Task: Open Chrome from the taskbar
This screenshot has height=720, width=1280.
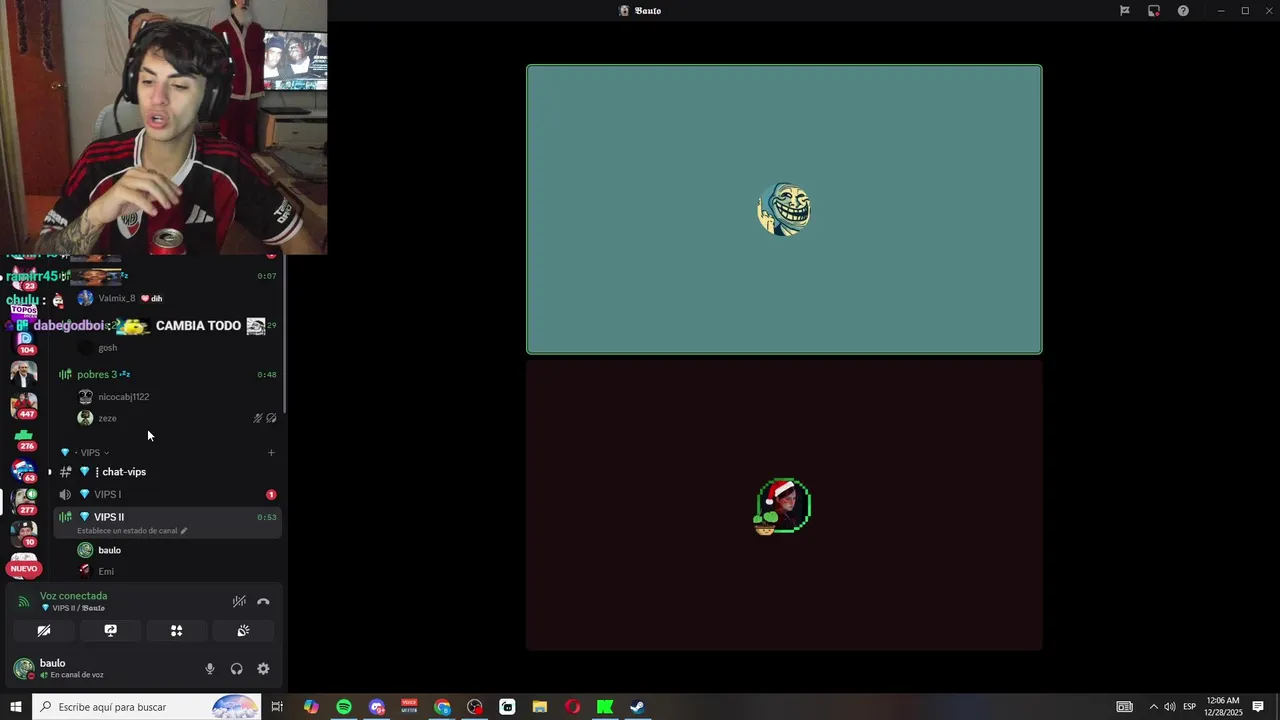Action: [x=442, y=707]
